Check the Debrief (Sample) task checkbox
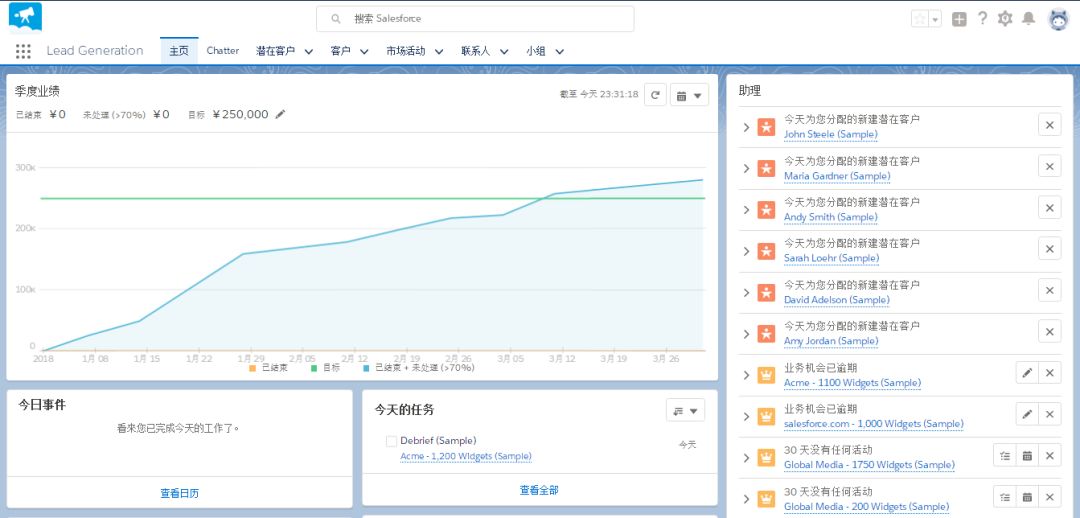The image size is (1080, 518). click(391, 441)
